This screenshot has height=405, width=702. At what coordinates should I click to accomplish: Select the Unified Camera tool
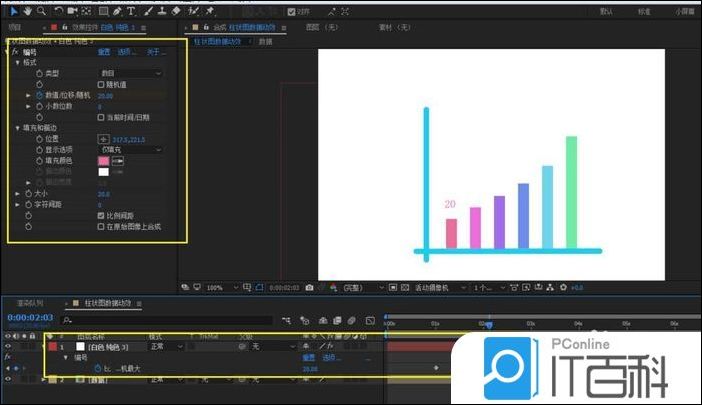click(x=72, y=11)
